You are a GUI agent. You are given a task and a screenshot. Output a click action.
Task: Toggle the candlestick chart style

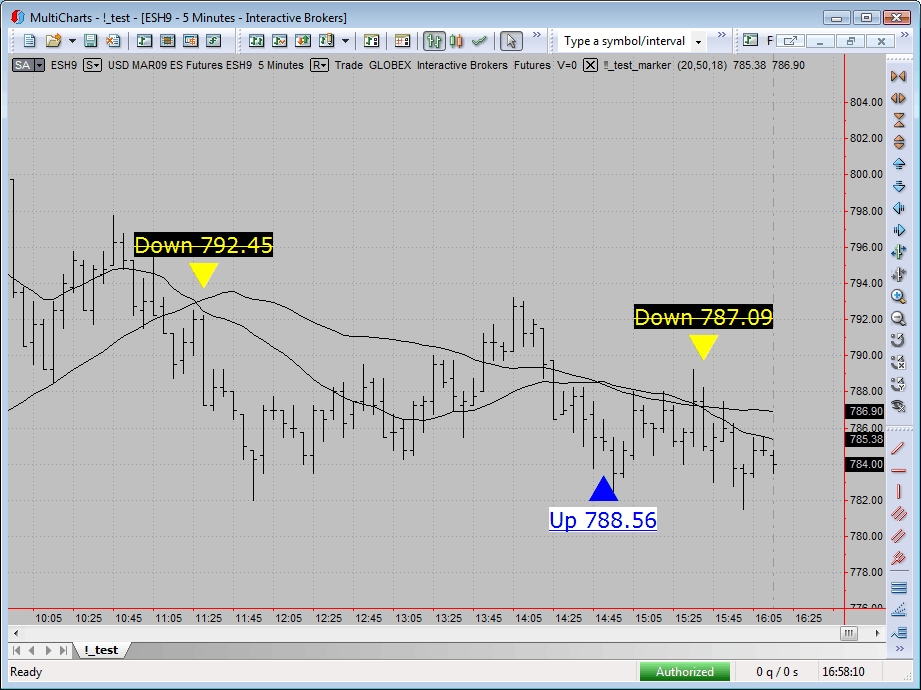[456, 41]
